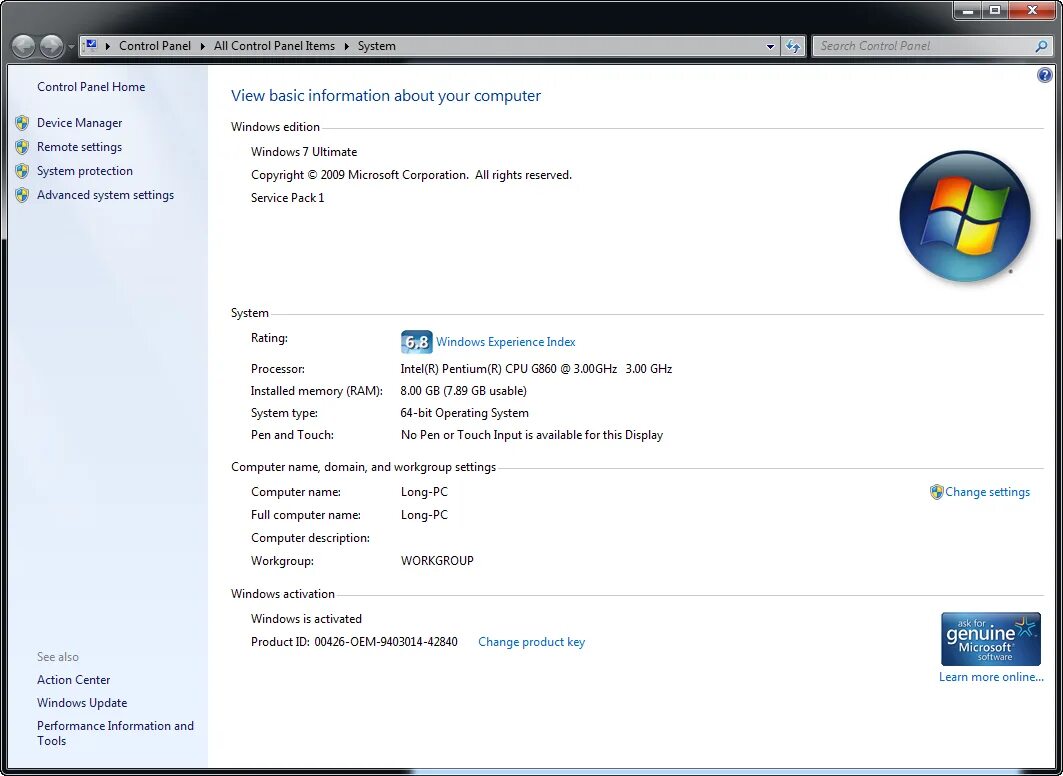Expand the arrow after Control Panel breadcrumb
The height and width of the screenshot is (776, 1063).
(202, 46)
